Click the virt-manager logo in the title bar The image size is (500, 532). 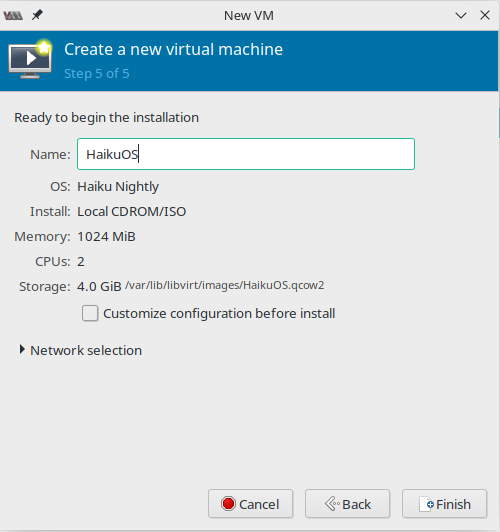[x=13, y=16]
